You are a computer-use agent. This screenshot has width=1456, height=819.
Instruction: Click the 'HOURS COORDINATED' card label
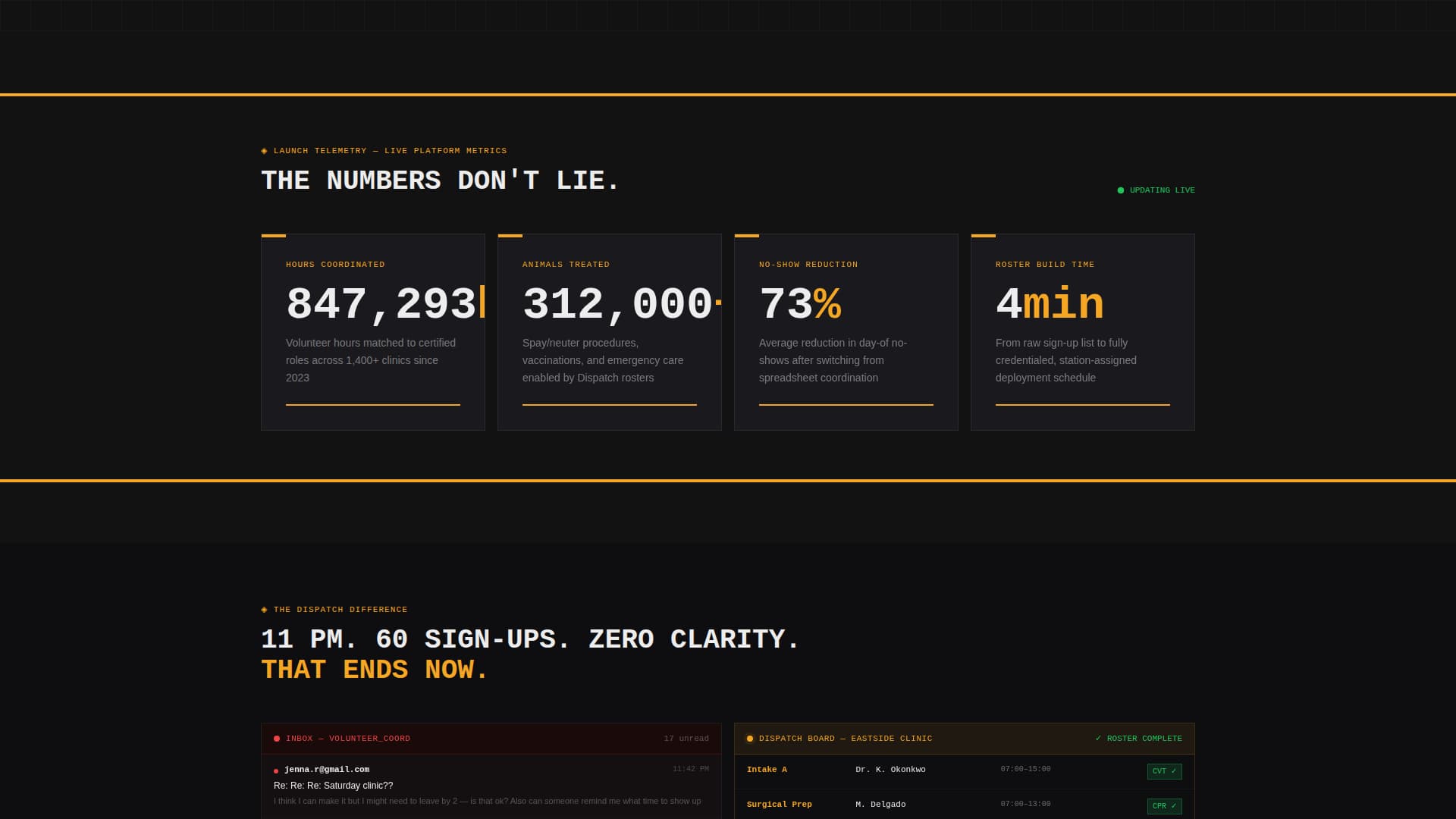click(x=335, y=265)
